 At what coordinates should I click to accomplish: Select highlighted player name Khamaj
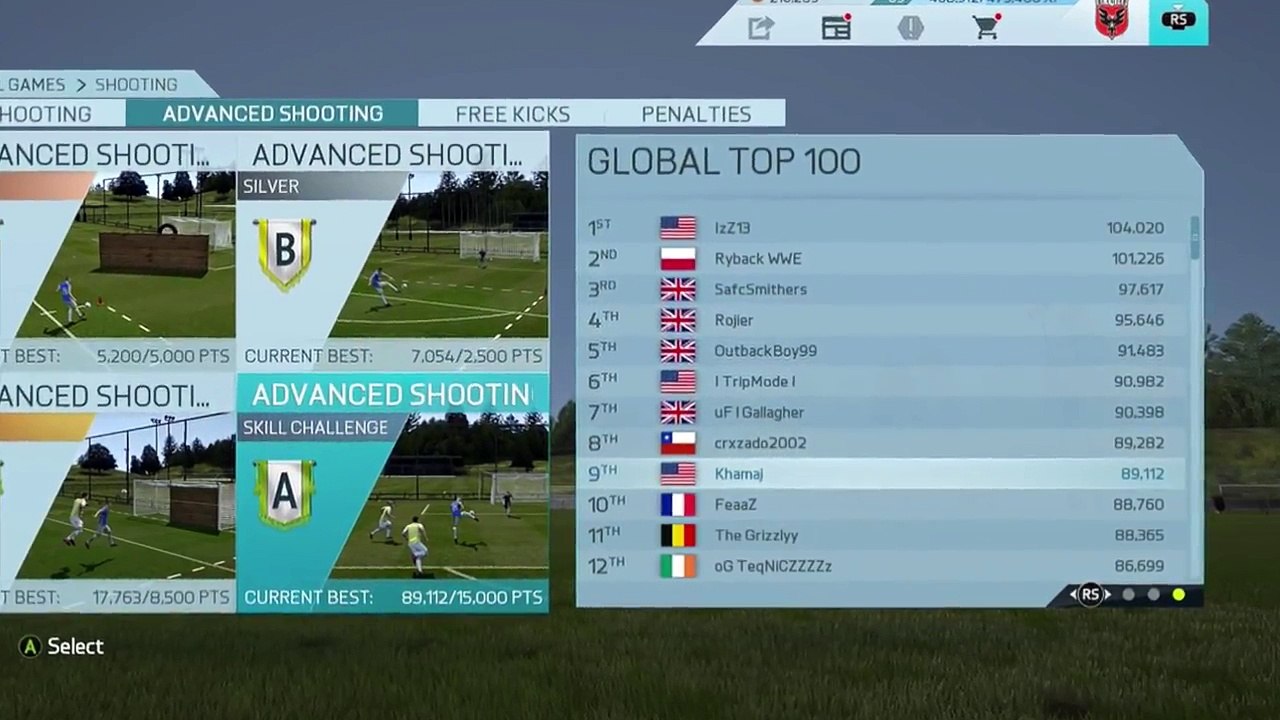[739, 474]
